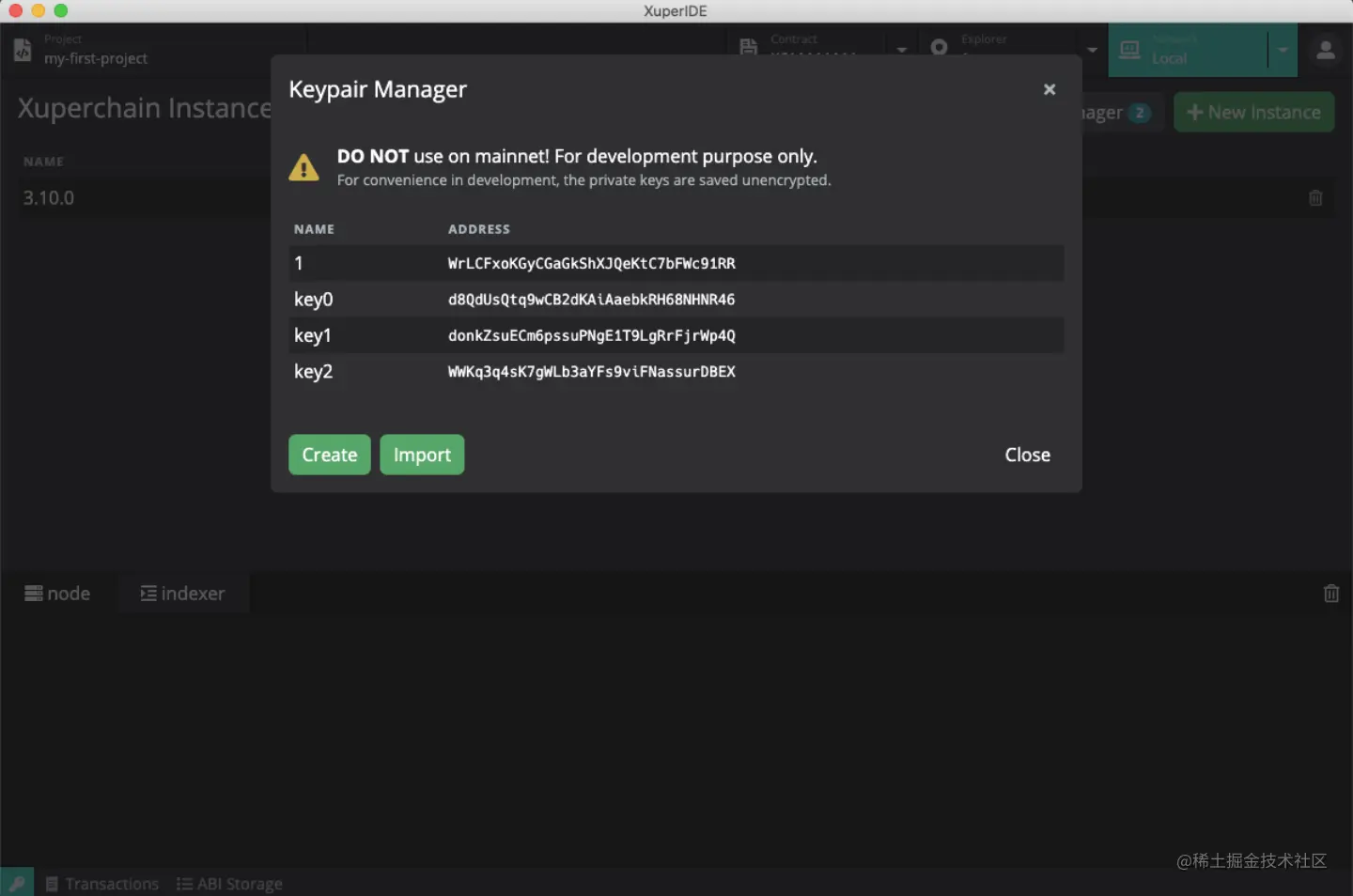The width and height of the screenshot is (1353, 896).
Task: Click the Explorer icon in the top bar
Action: pos(939,47)
